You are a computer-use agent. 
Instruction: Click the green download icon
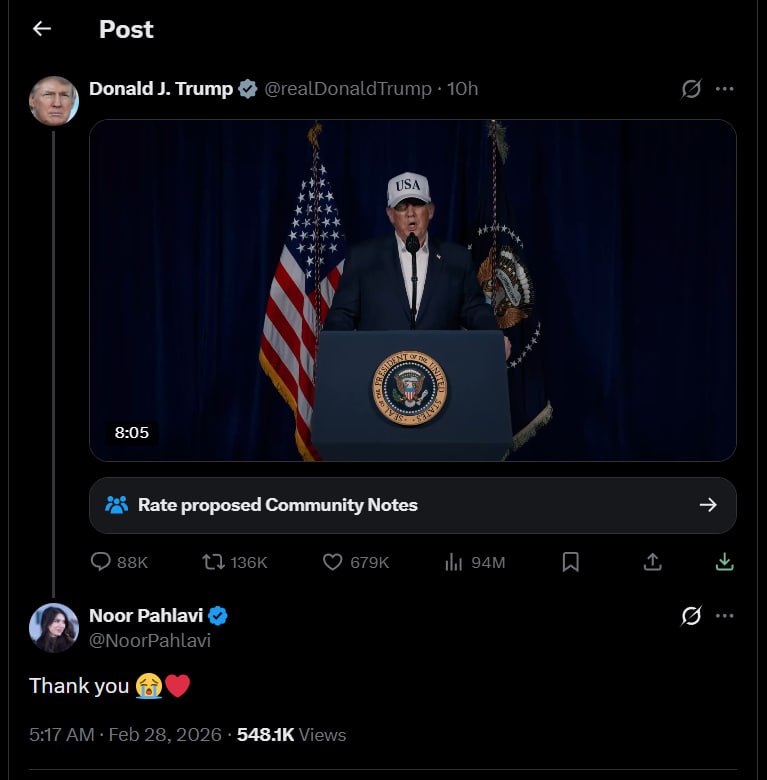[725, 562]
